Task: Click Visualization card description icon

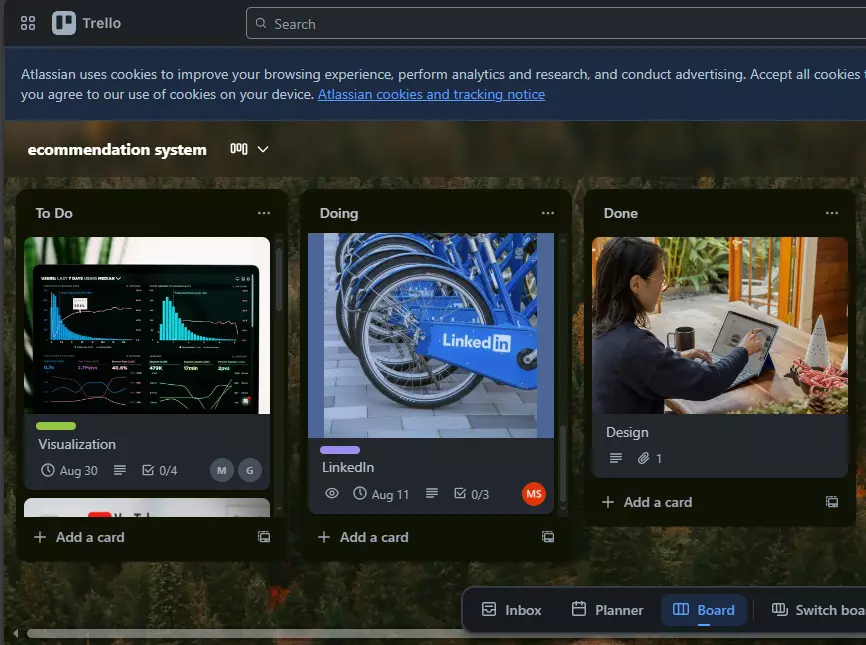Action: [120, 470]
